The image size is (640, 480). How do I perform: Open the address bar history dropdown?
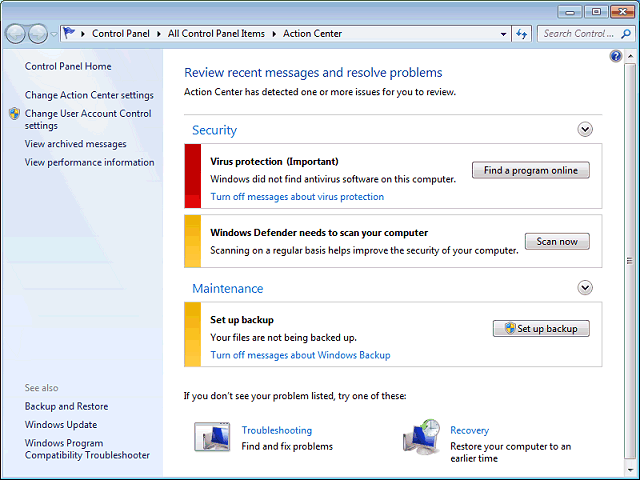(503, 34)
